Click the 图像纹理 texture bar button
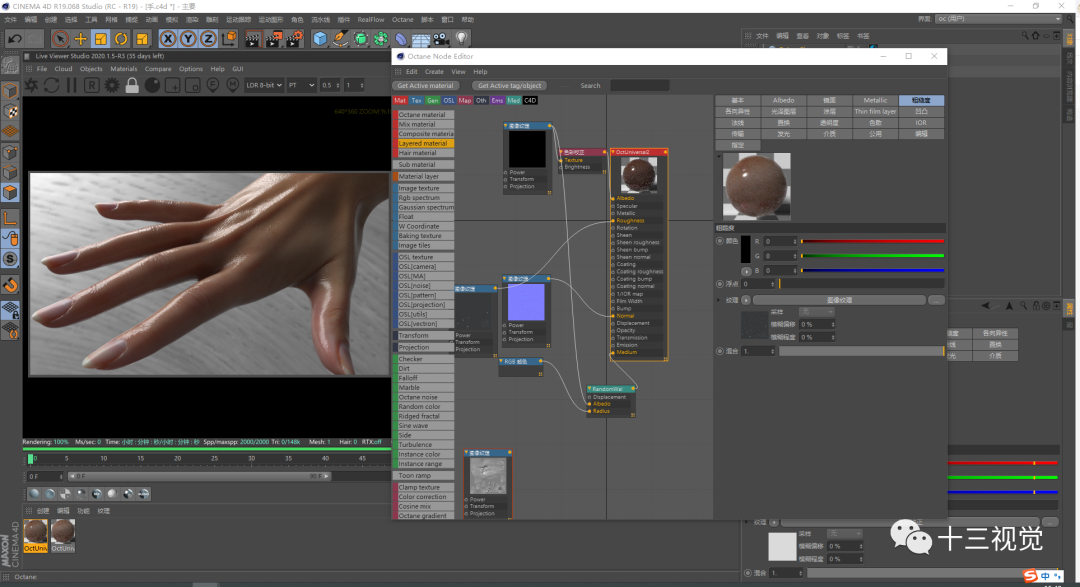The height and width of the screenshot is (587, 1080). tap(839, 300)
